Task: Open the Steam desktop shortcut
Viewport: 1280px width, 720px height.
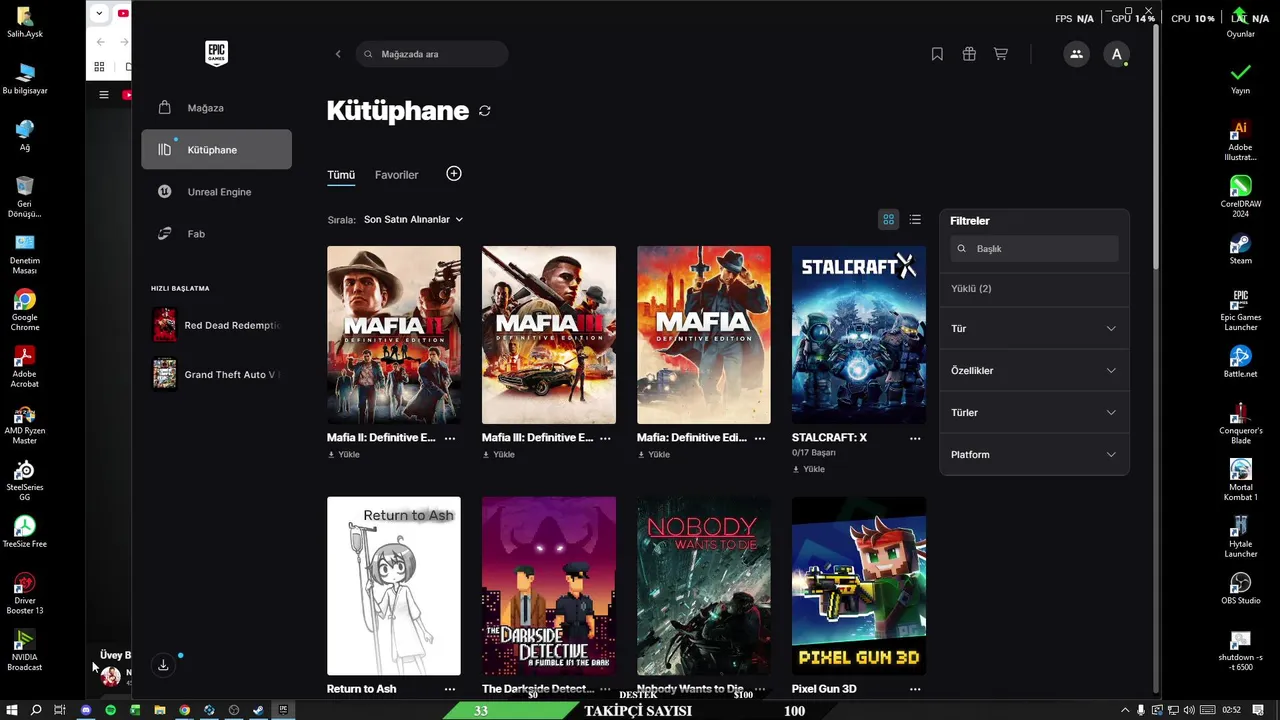Action: 1241,248
